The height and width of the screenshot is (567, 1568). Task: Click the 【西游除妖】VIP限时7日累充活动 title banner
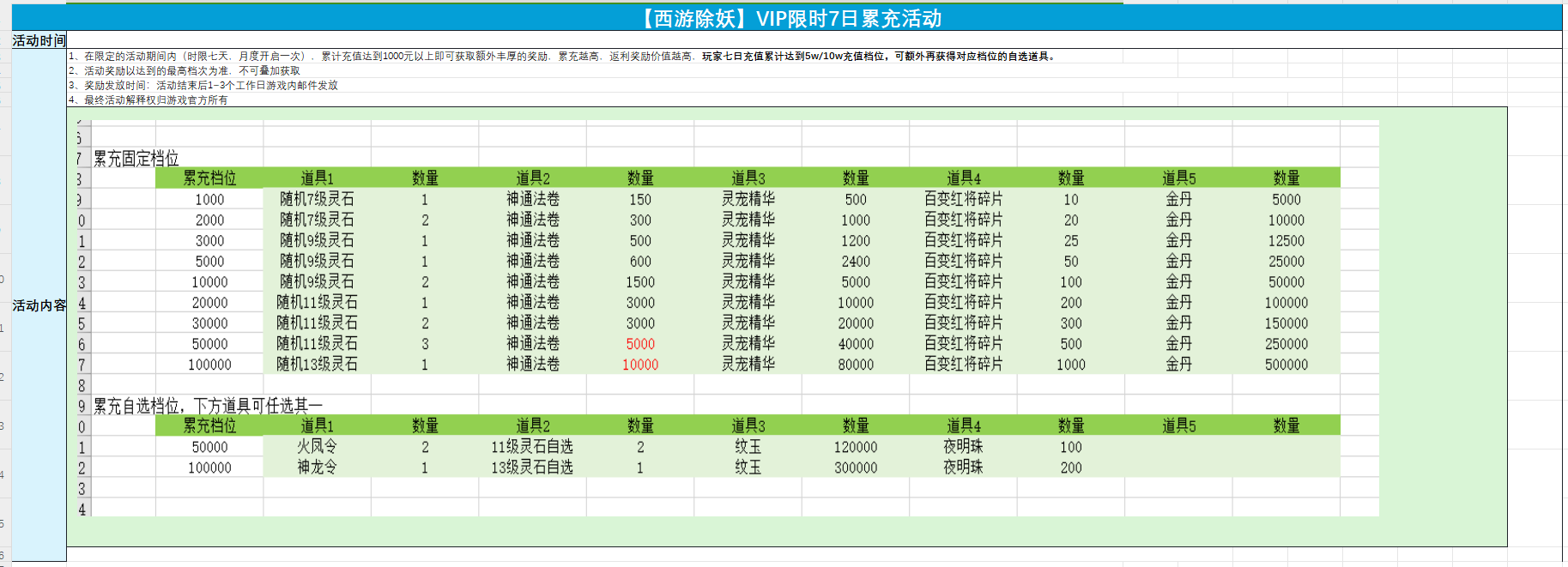pyautogui.click(x=791, y=18)
